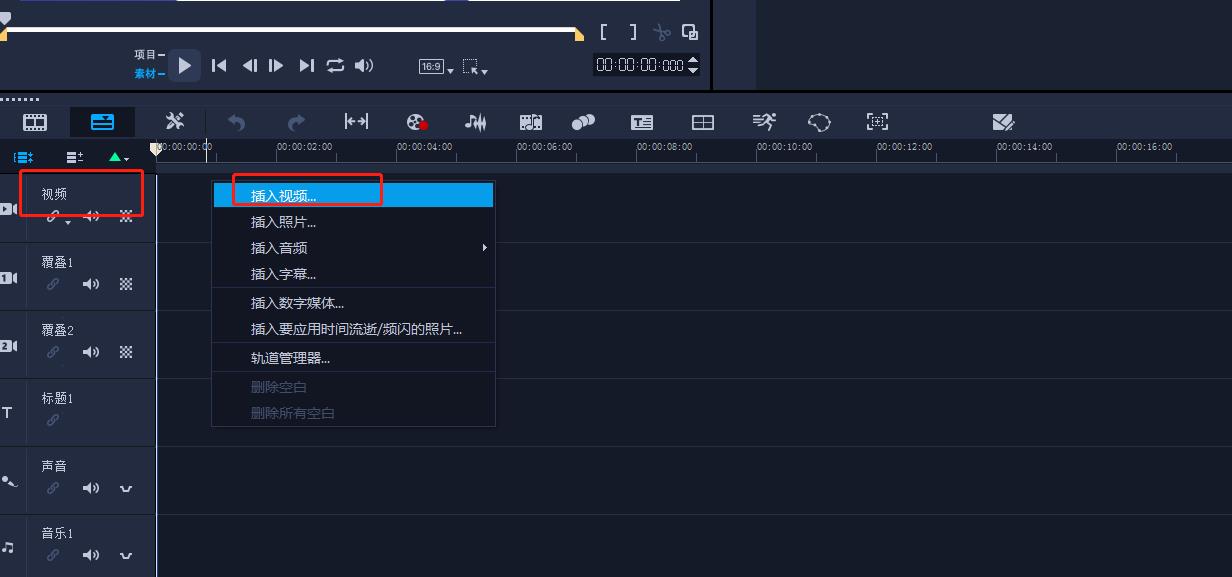Click the system volume speaker control
Screen dimensions: 1232x577
click(364, 66)
